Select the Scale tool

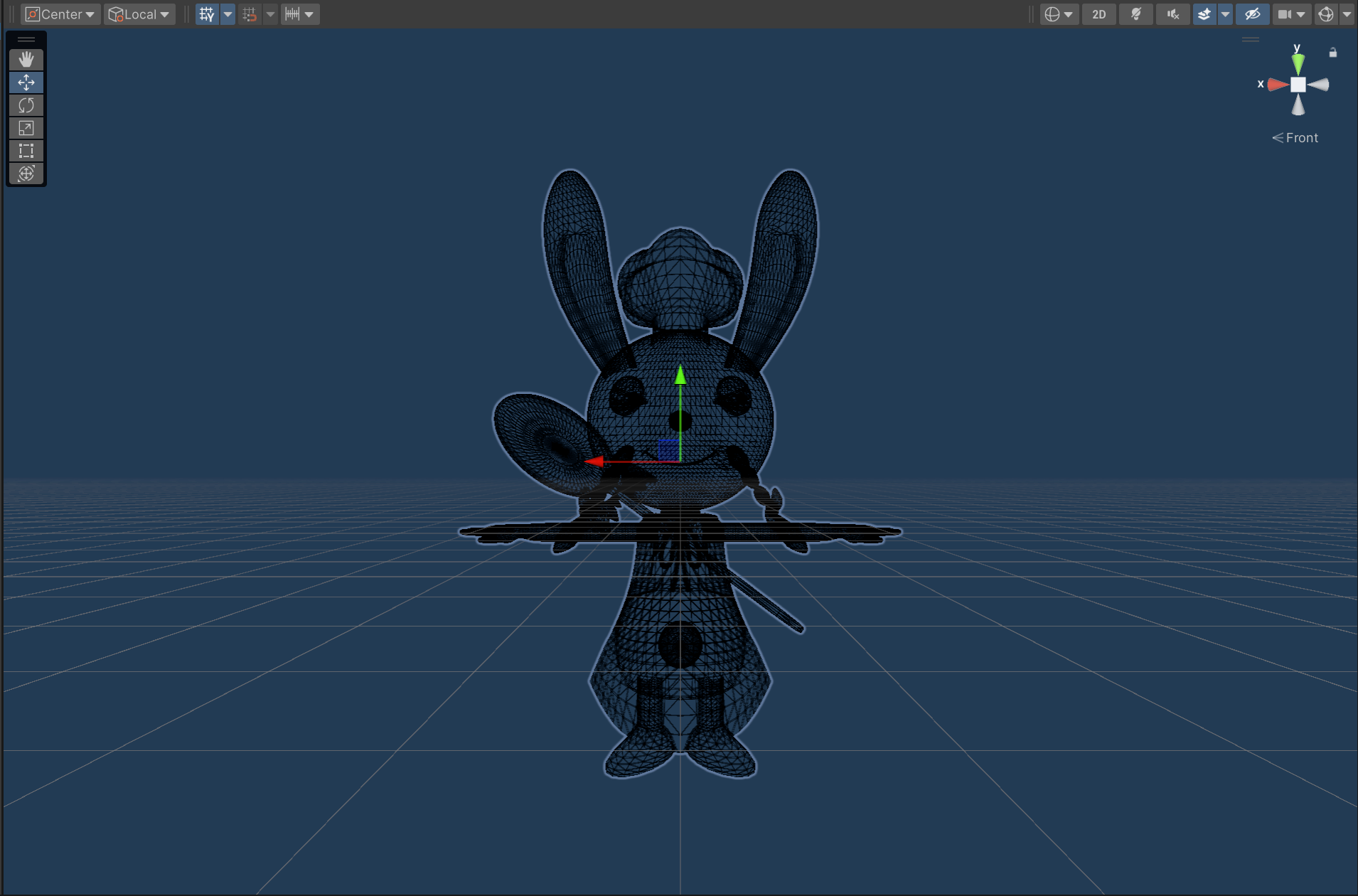pos(26,128)
